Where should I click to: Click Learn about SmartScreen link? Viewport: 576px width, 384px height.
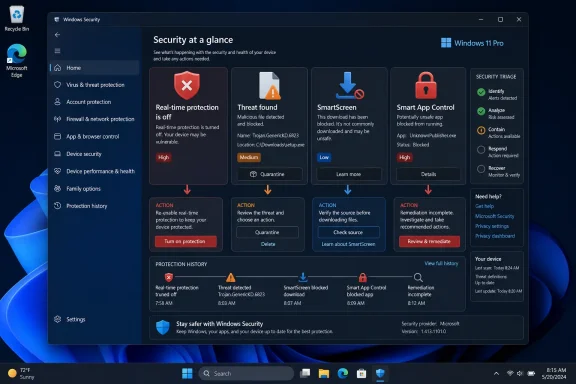(x=348, y=244)
